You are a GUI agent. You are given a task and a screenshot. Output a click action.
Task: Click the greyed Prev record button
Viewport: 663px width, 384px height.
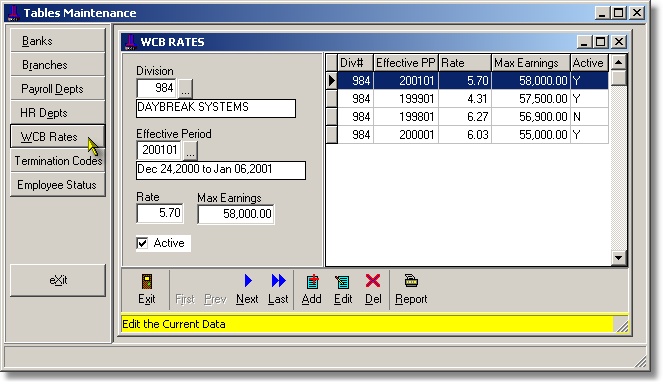point(215,299)
